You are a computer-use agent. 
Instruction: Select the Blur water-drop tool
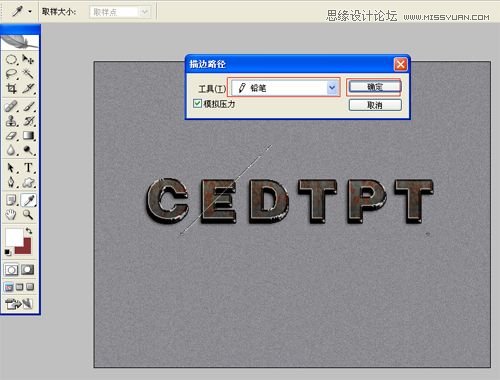point(11,150)
